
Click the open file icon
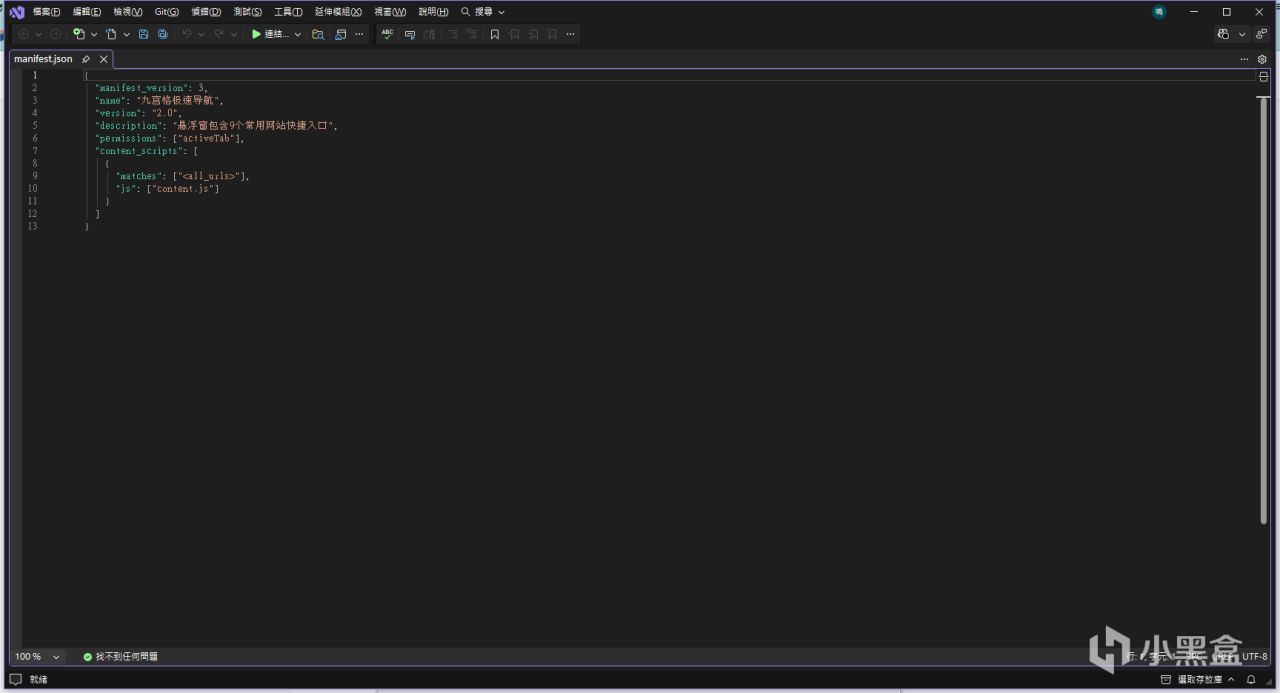(111, 34)
